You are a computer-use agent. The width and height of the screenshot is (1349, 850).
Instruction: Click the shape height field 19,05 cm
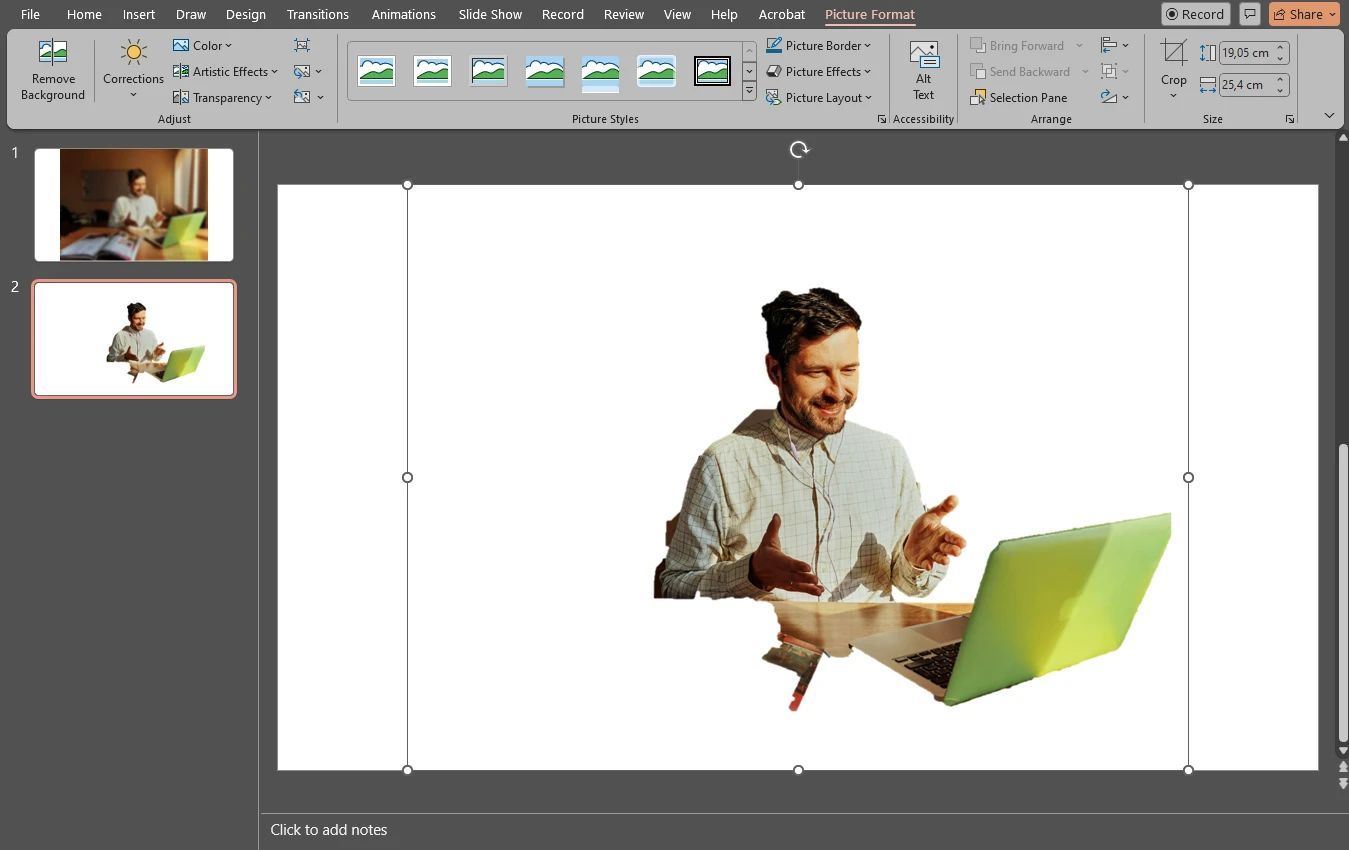coord(1245,53)
